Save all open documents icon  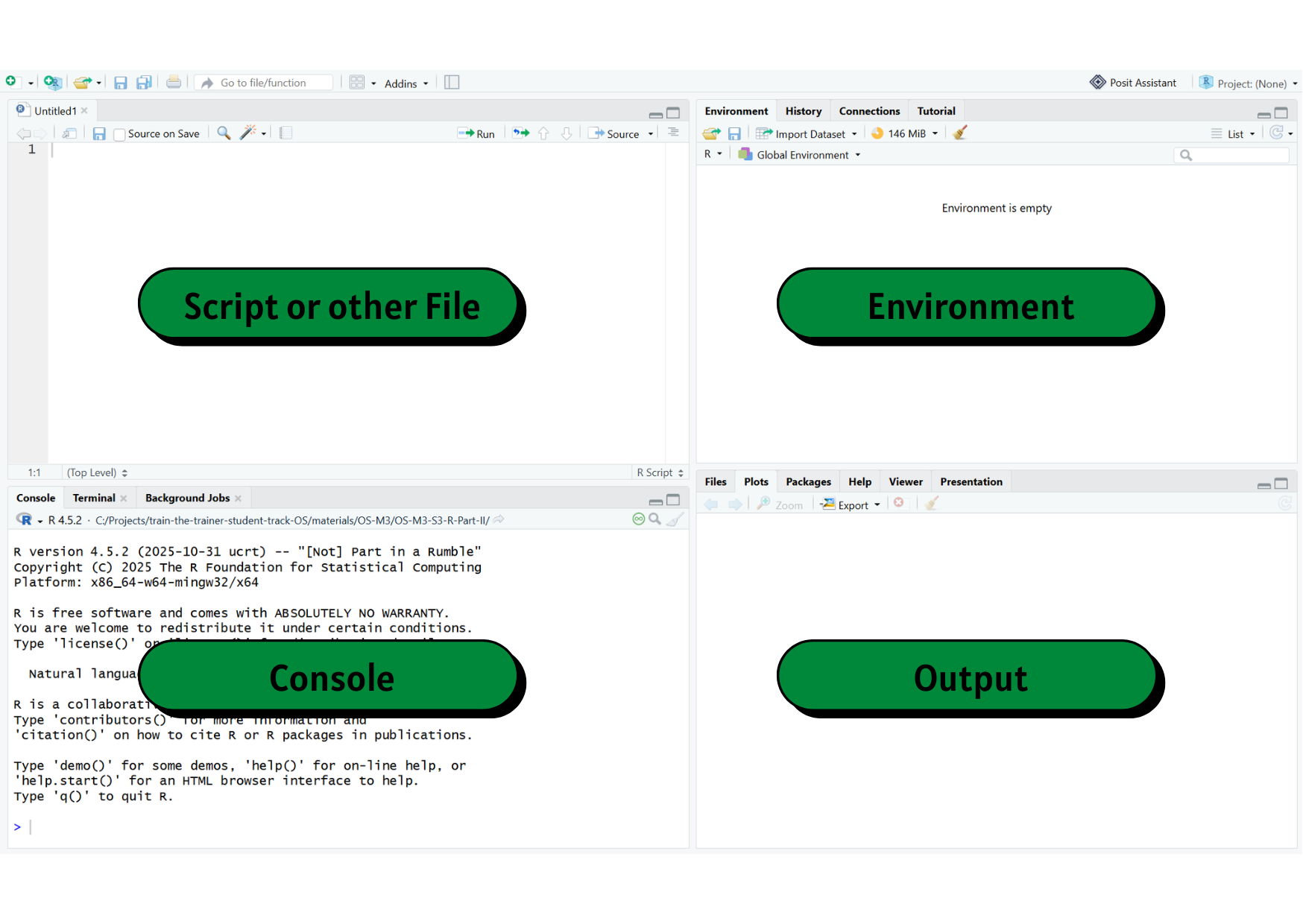coord(144,82)
